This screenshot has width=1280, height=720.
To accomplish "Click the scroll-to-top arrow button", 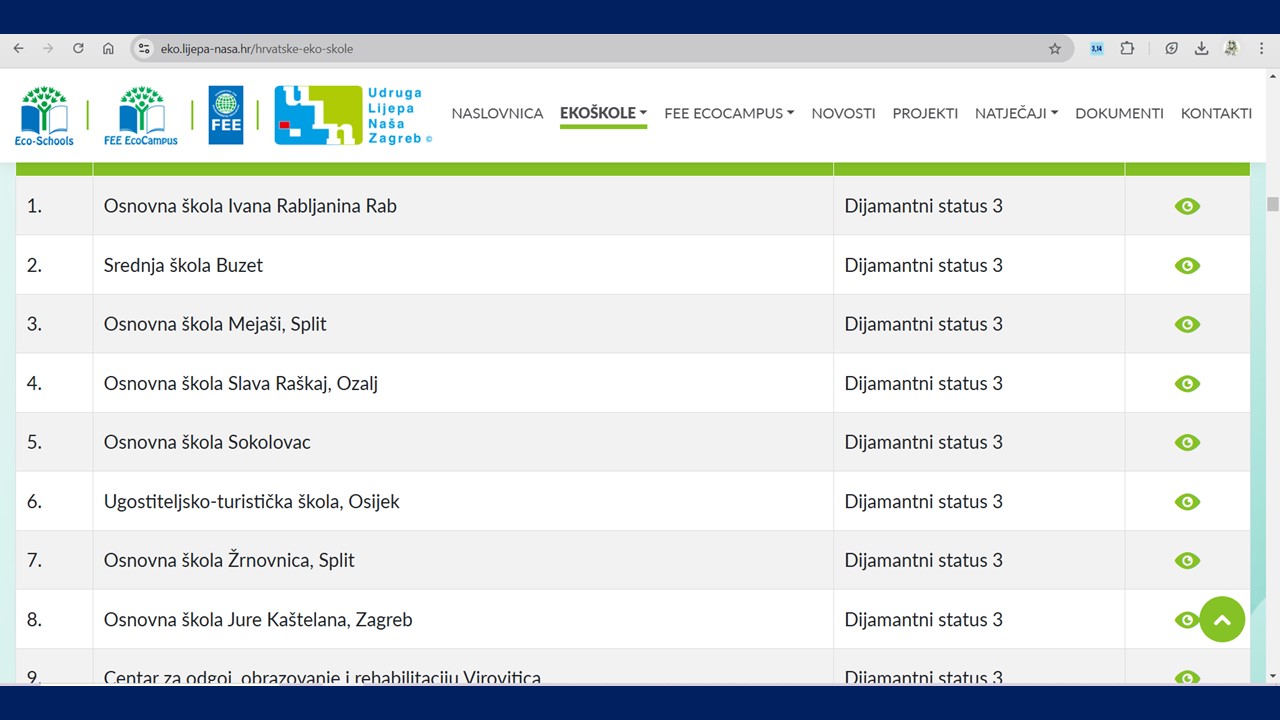I will click(1222, 620).
